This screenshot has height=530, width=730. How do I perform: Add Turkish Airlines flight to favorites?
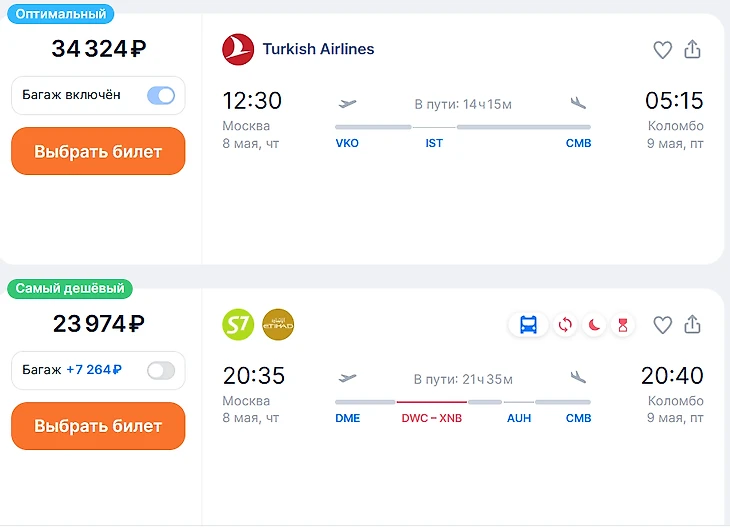(x=662, y=49)
